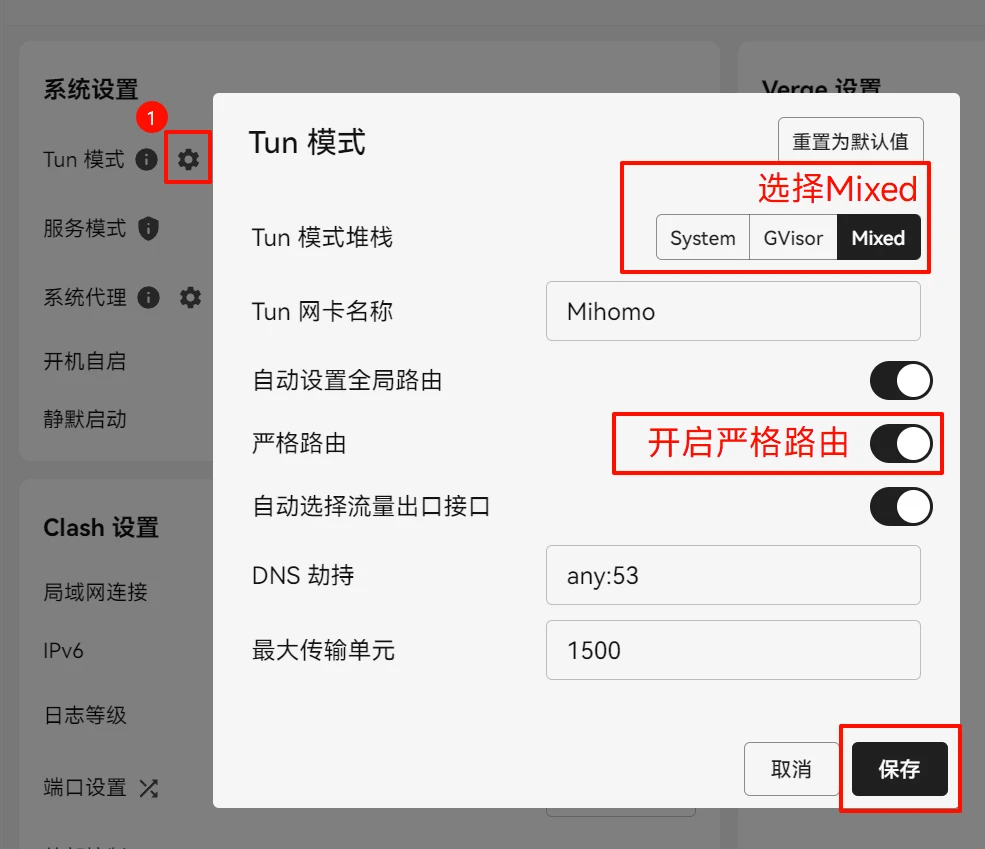Toggle 自动设置全局路由 switch
Viewport: 985px width, 849px height.
coord(900,381)
